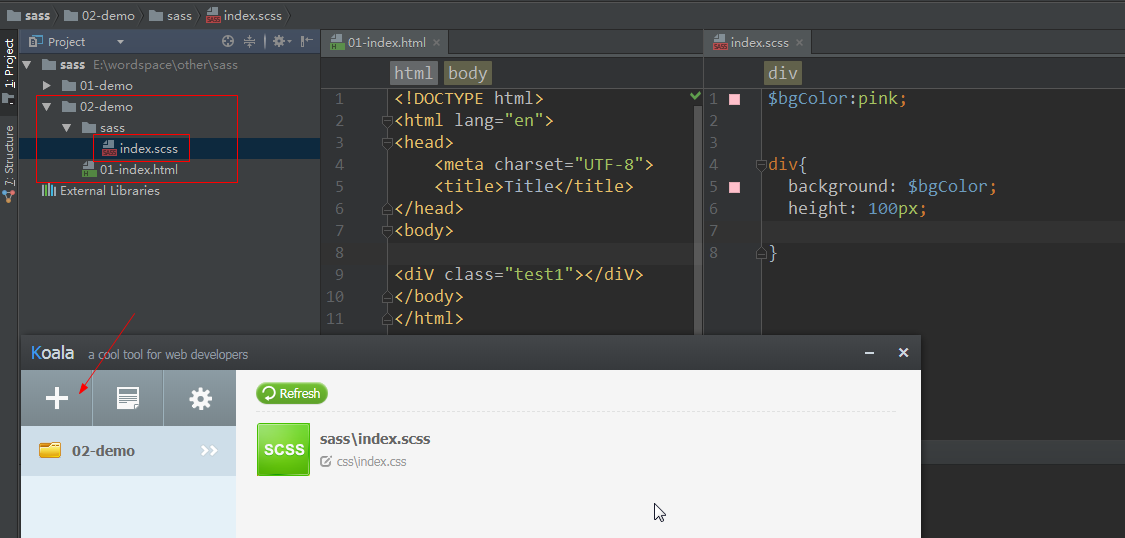The image size is (1125, 538).
Task: Click the double-arrow next to 02-demo in Koala
Action: (x=209, y=450)
